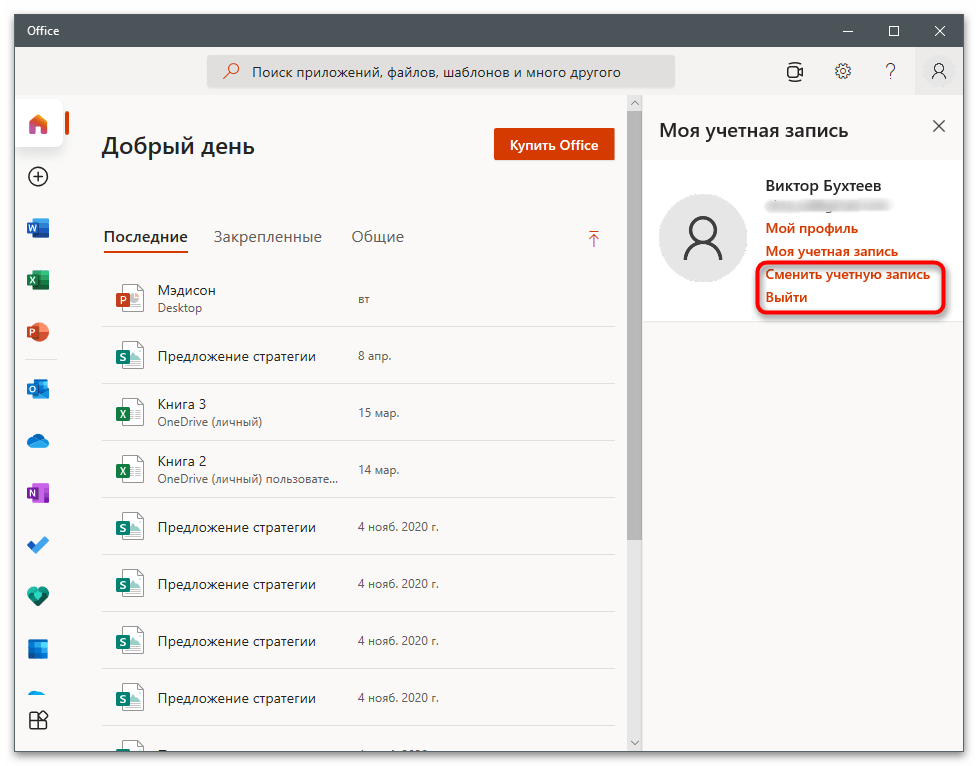This screenshot has height=766, width=978.
Task: Click the large profile avatar picture
Action: pos(703,238)
